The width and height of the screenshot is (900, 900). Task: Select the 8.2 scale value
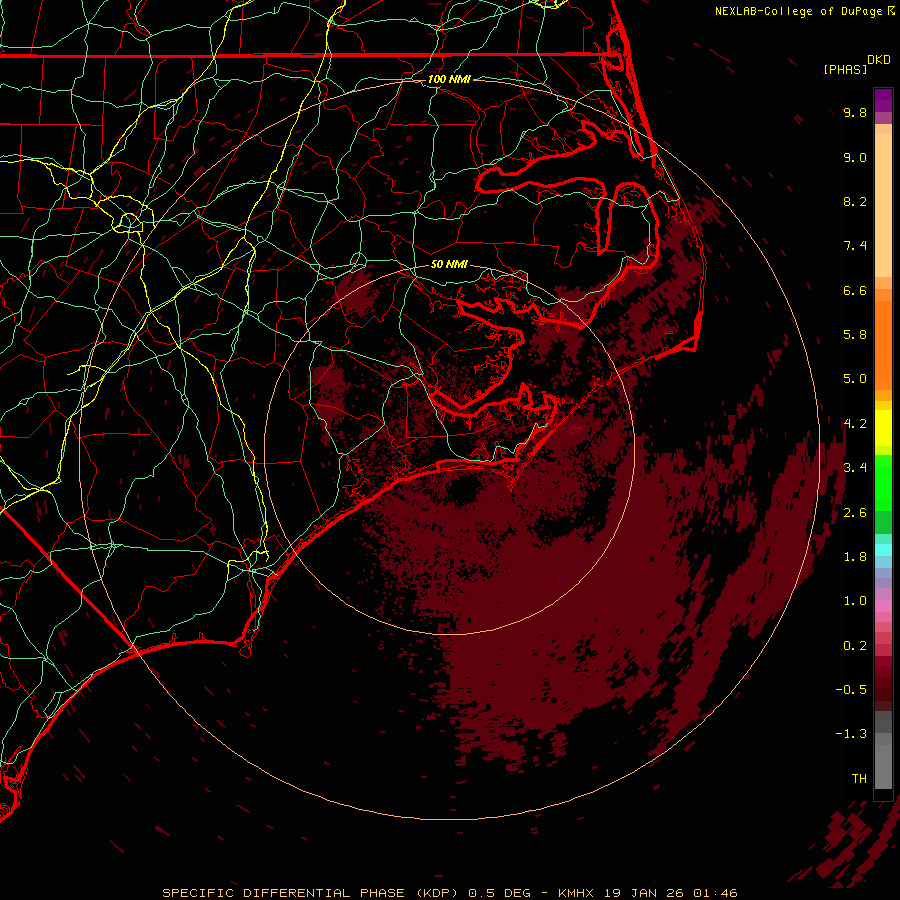point(855,201)
